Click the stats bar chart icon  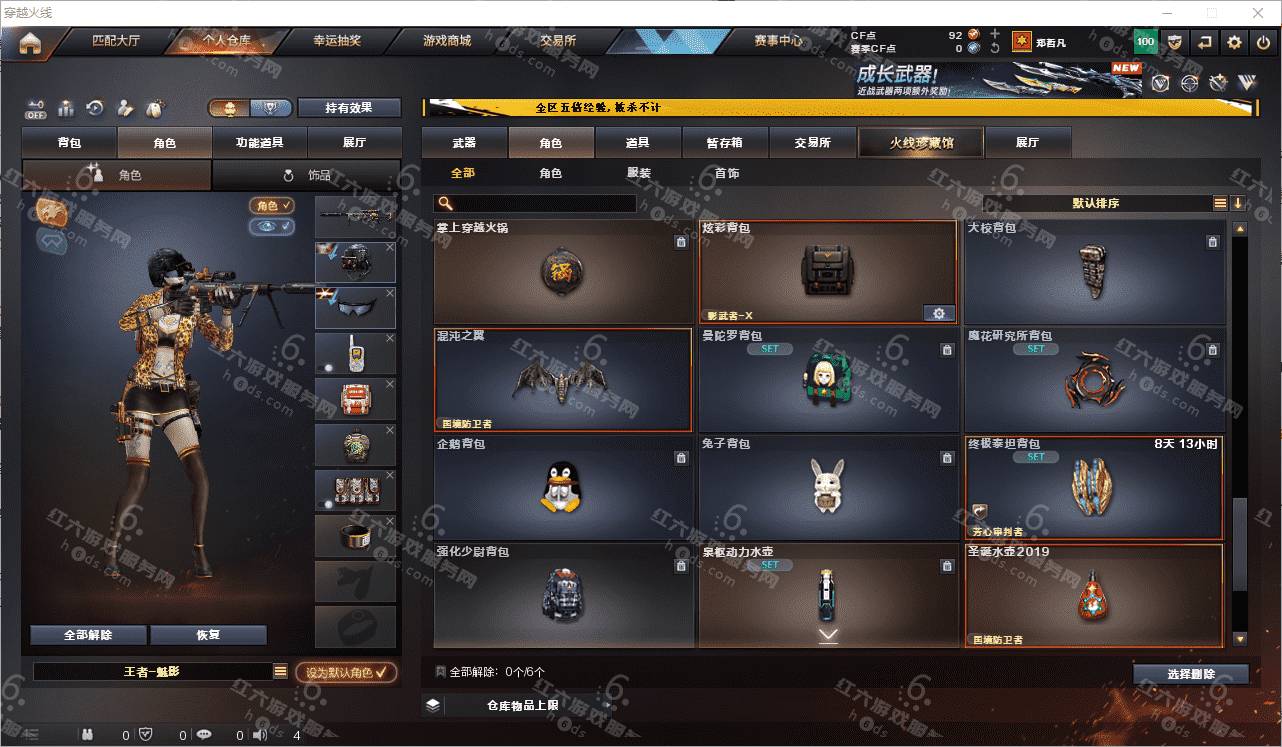[x=66, y=108]
